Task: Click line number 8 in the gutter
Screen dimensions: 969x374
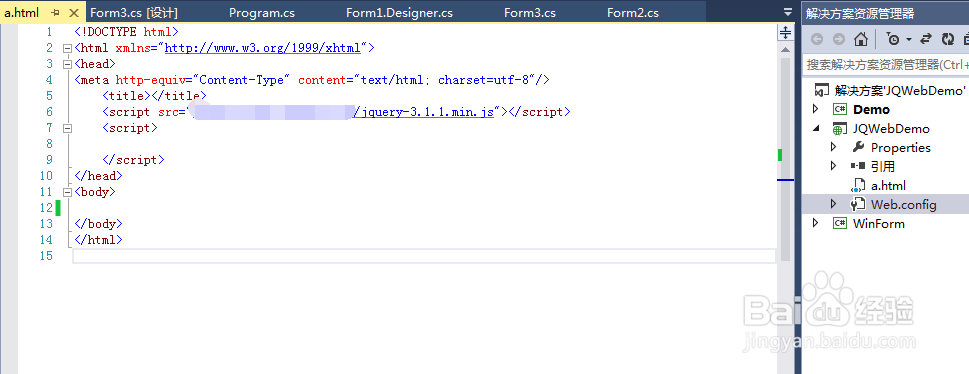Action: [x=49, y=144]
